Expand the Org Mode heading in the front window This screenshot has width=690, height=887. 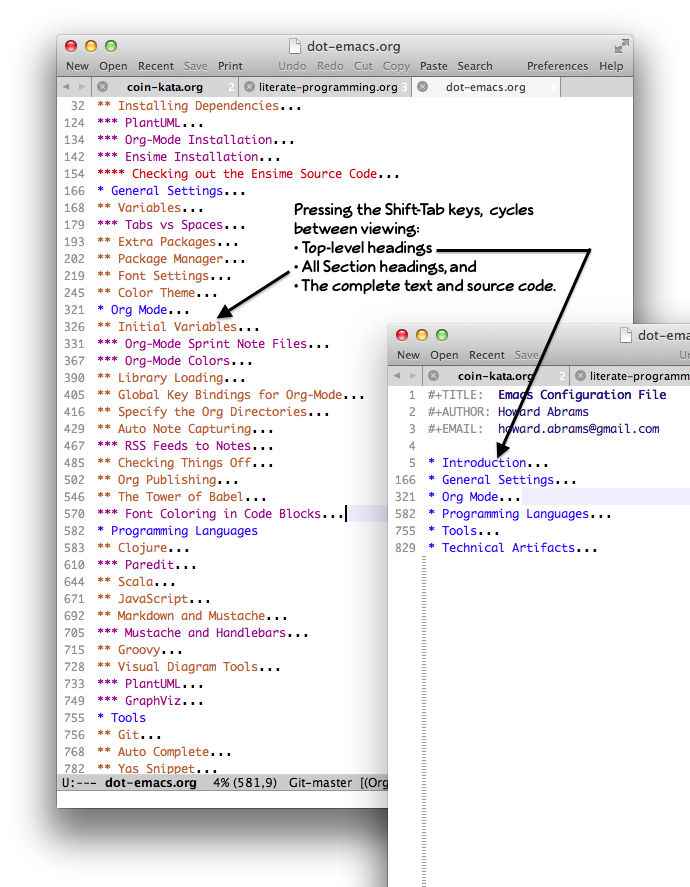474,497
